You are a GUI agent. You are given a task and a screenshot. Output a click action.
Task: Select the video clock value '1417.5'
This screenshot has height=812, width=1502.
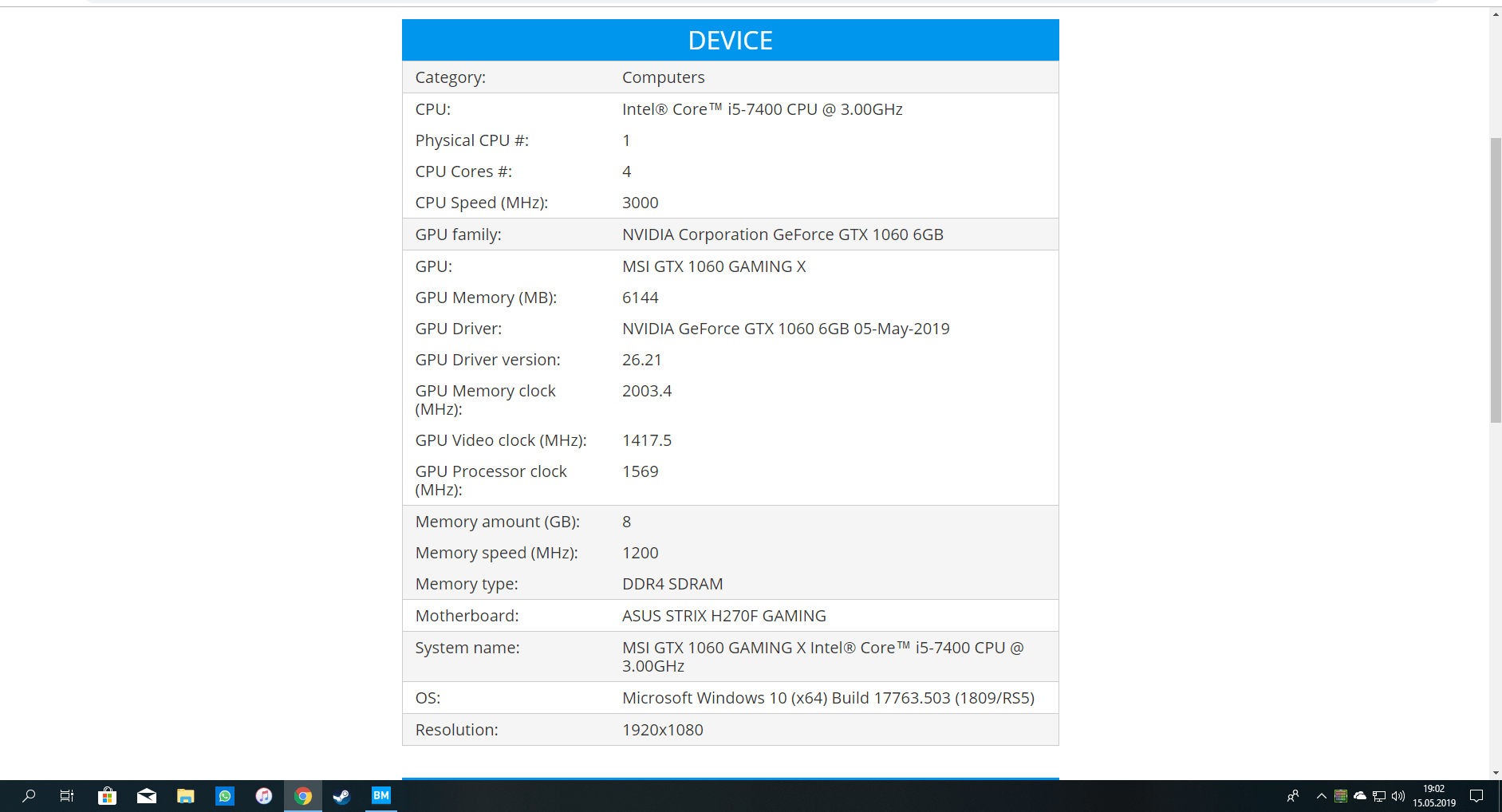[x=647, y=440]
